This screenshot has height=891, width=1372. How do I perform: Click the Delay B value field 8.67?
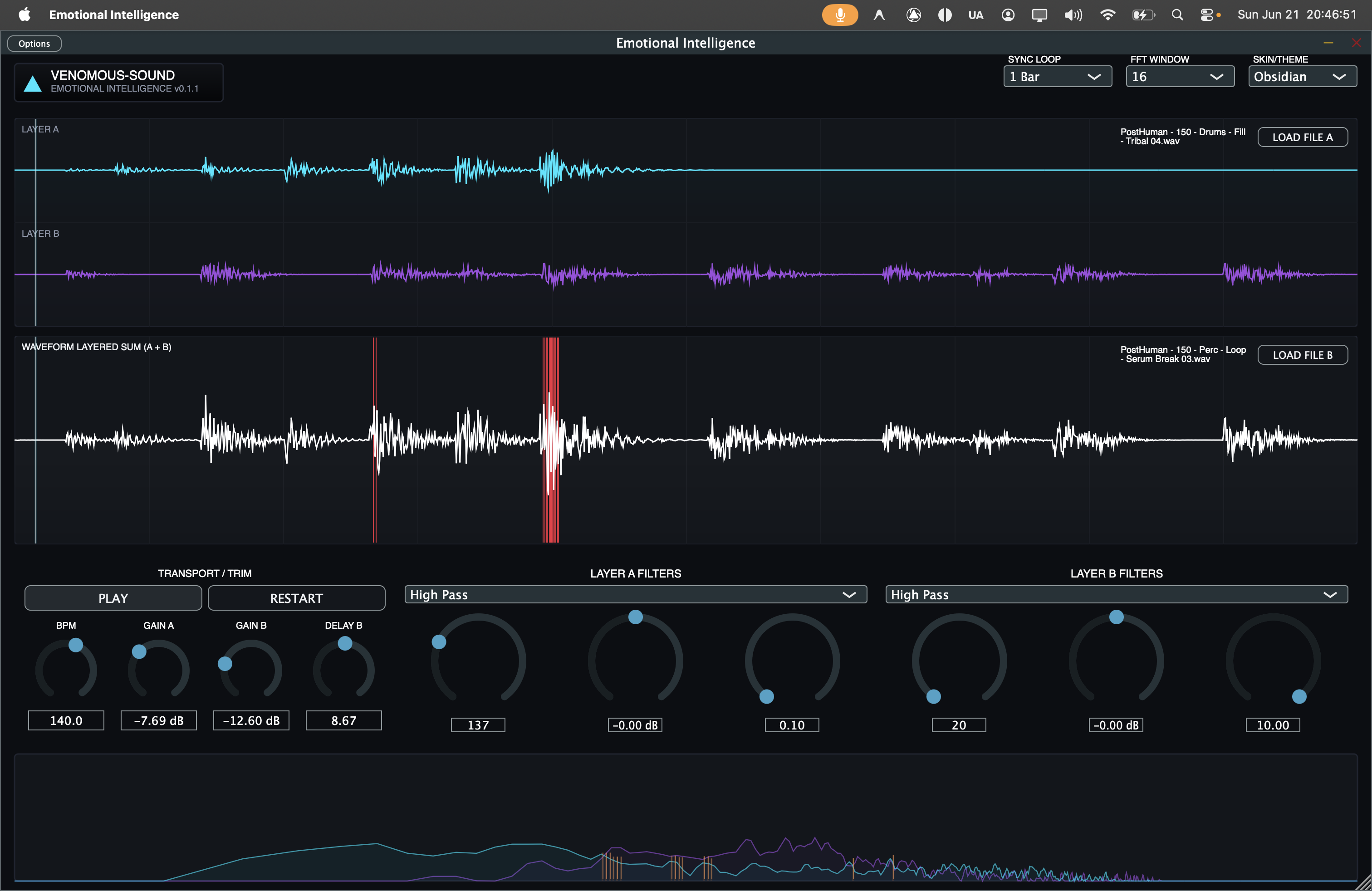(x=343, y=720)
